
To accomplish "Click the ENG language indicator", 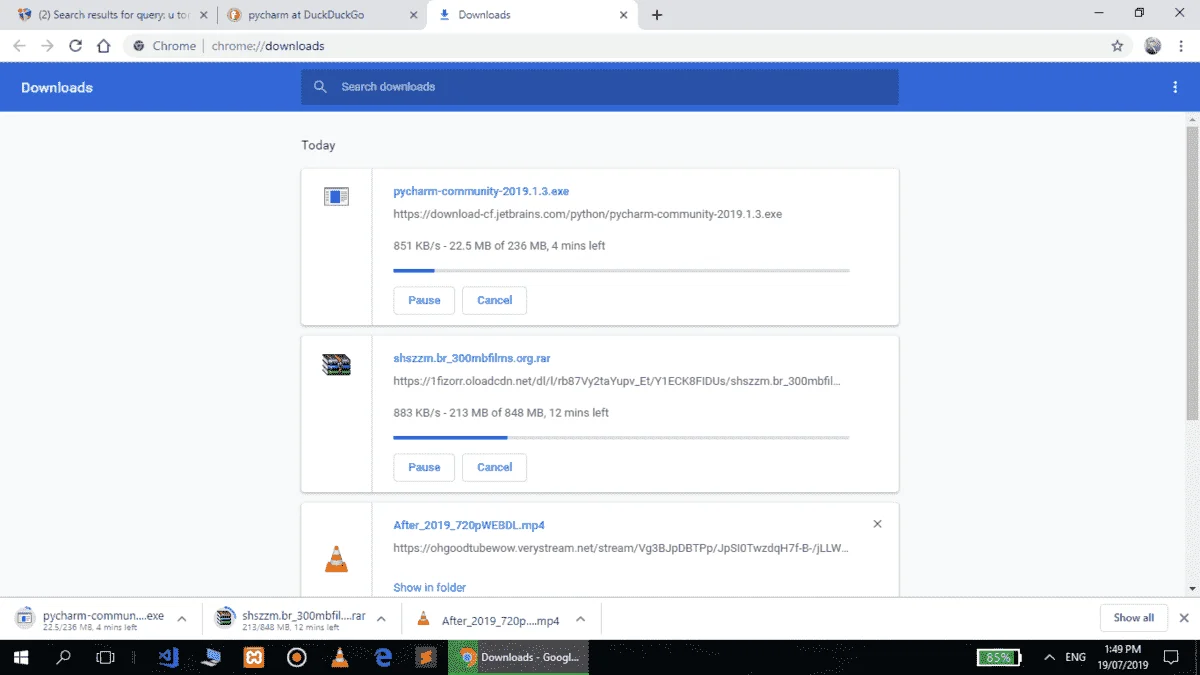I will pyautogui.click(x=1075, y=657).
